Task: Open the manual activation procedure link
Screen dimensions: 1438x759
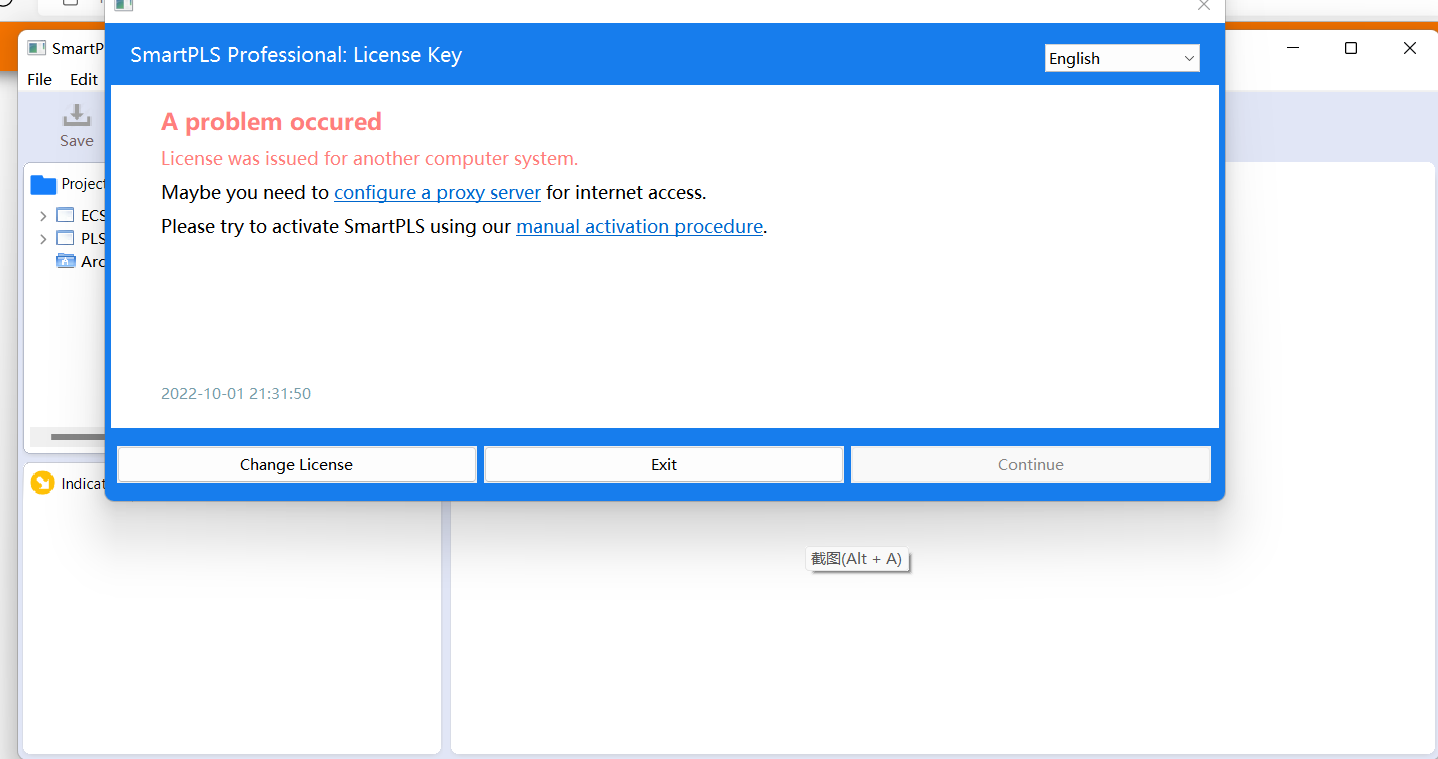Action: [639, 226]
